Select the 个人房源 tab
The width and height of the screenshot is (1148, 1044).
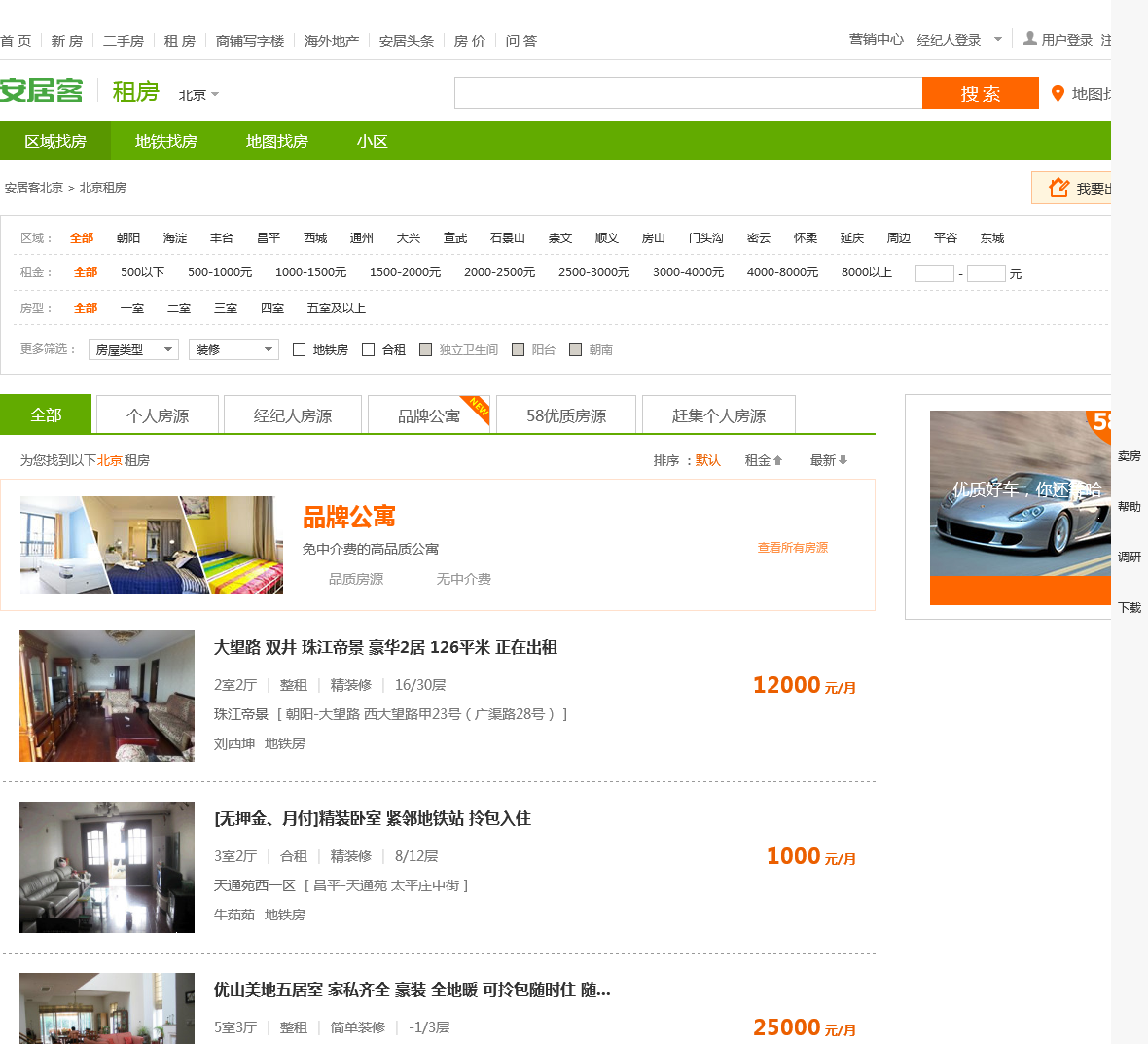[x=158, y=415]
